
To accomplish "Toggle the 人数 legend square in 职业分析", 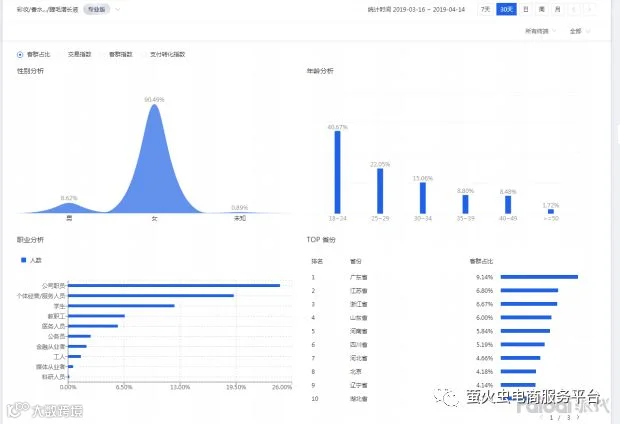I will pyautogui.click(x=23, y=260).
